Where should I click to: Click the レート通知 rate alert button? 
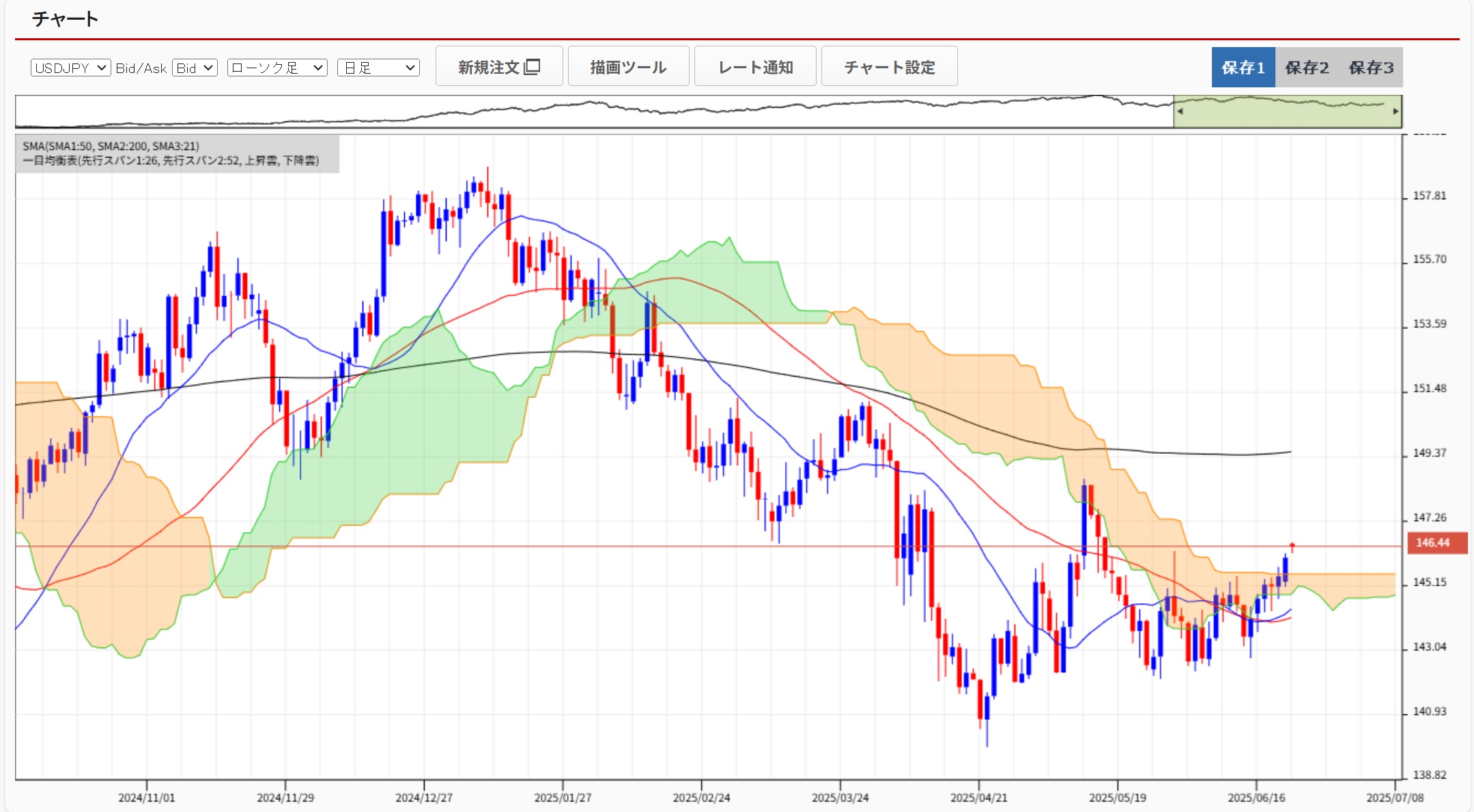(x=755, y=67)
